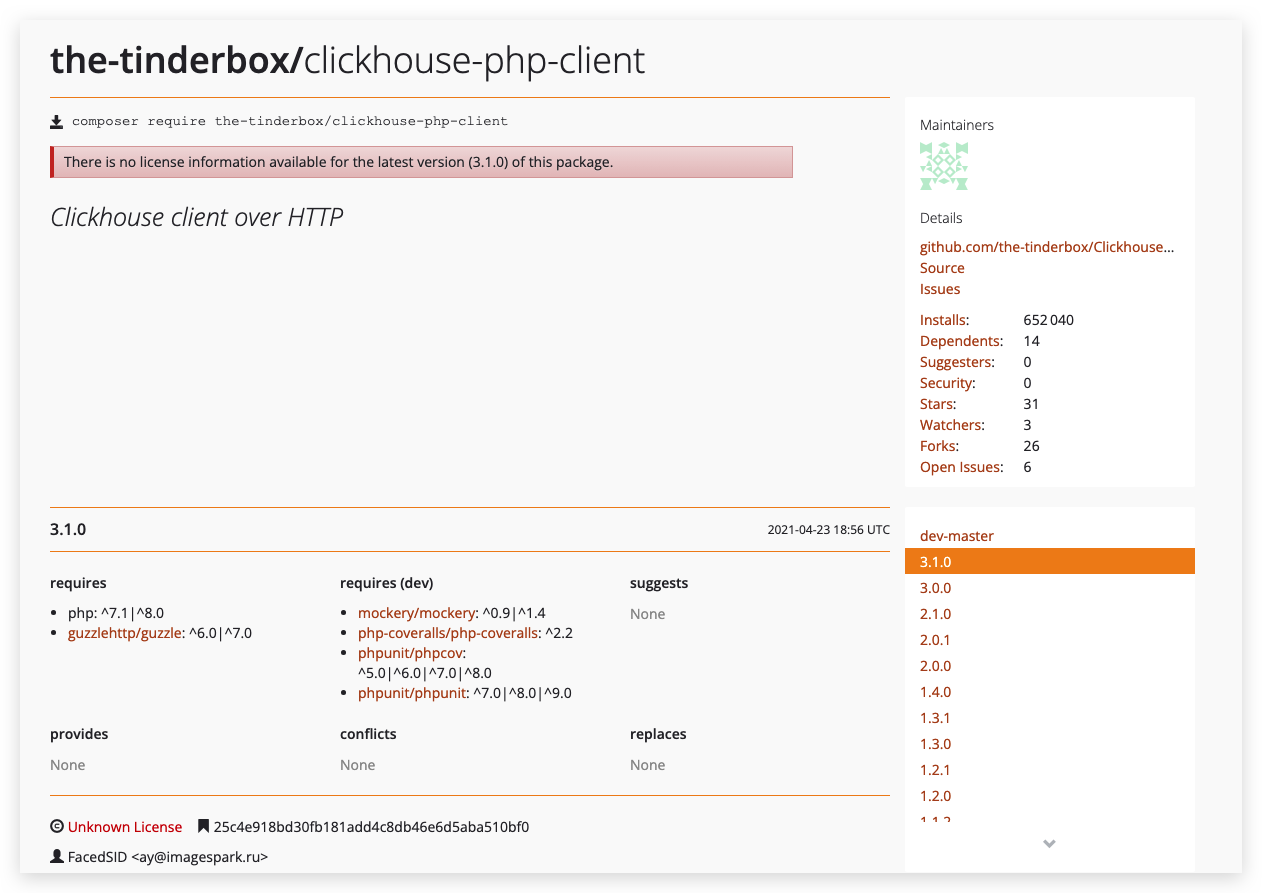The image size is (1262, 893).
Task: View the Suggesters list
Action: (957, 362)
